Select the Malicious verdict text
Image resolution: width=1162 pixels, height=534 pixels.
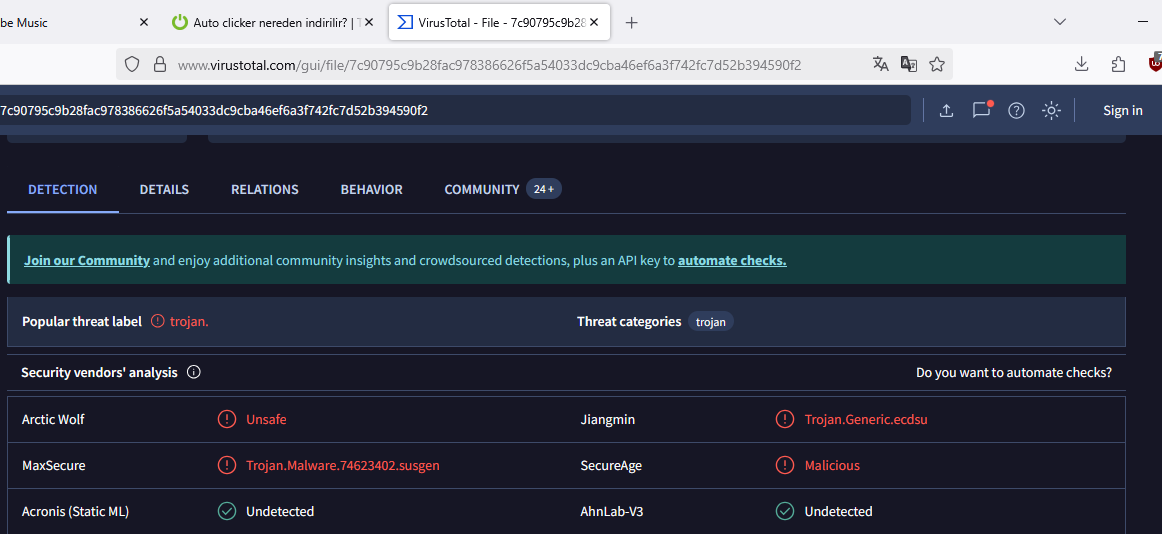pos(832,465)
